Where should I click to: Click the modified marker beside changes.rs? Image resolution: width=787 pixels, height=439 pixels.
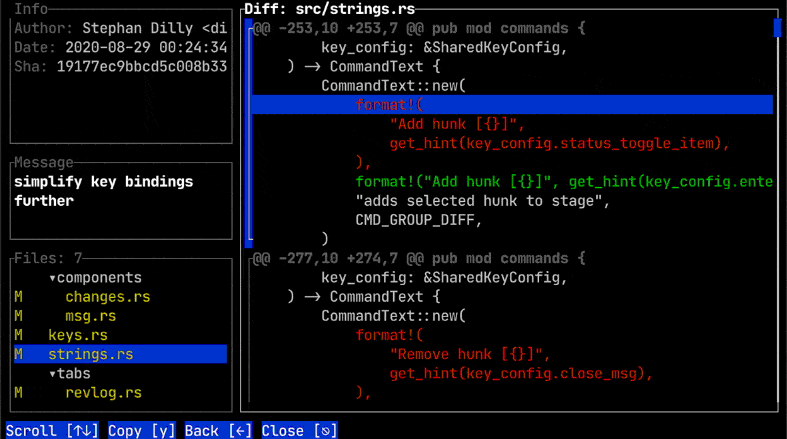[x=18, y=297]
